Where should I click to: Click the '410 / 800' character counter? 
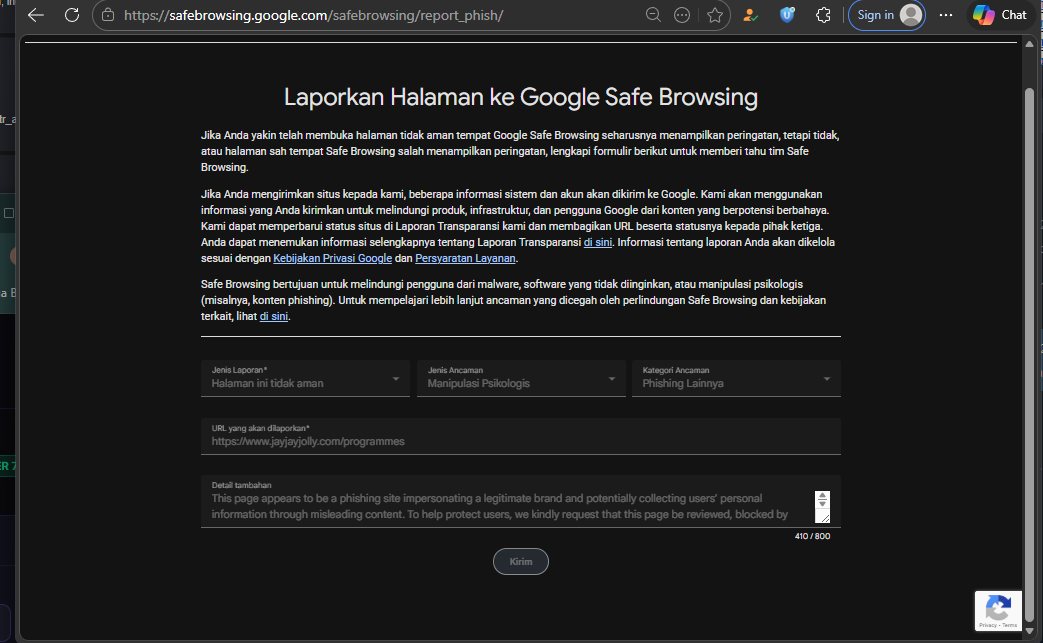tap(812, 536)
